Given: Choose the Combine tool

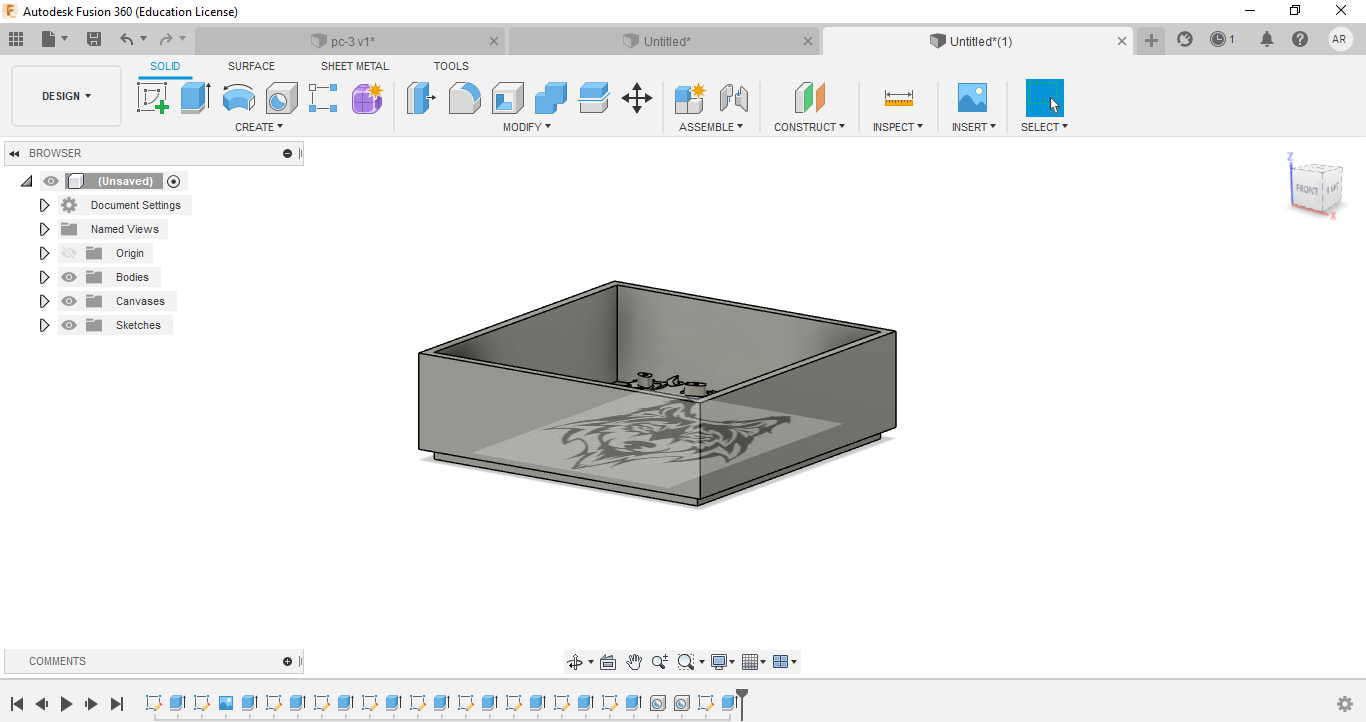Looking at the screenshot, I should coord(551,98).
